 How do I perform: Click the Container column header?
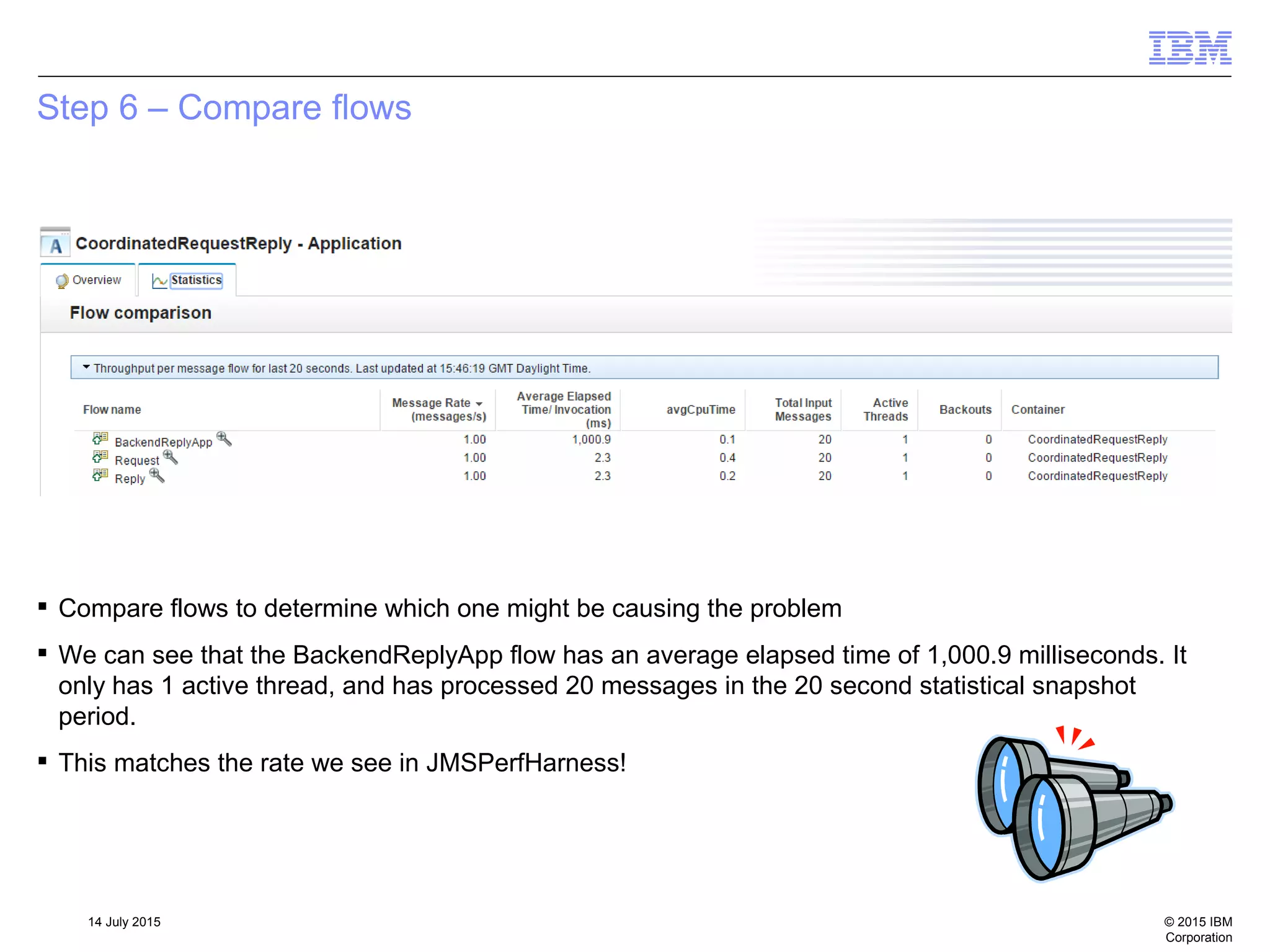point(1038,409)
